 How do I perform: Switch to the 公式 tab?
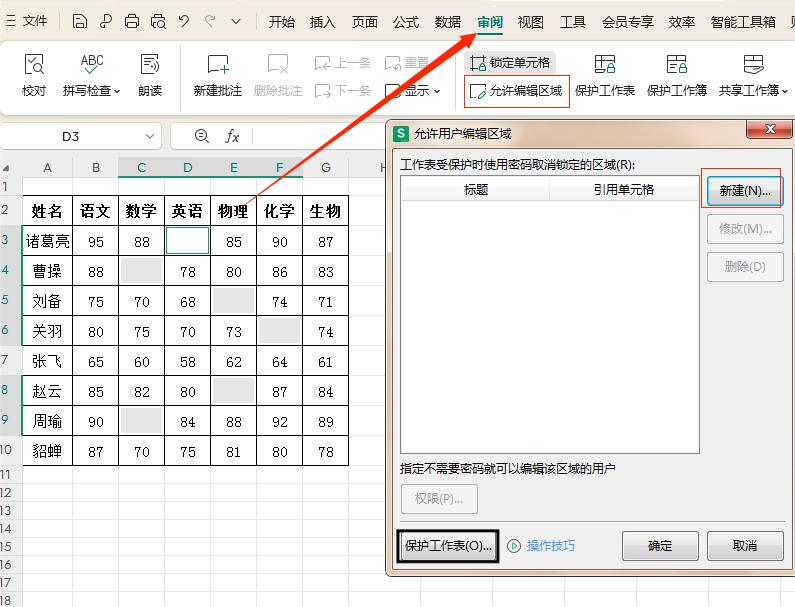406,22
